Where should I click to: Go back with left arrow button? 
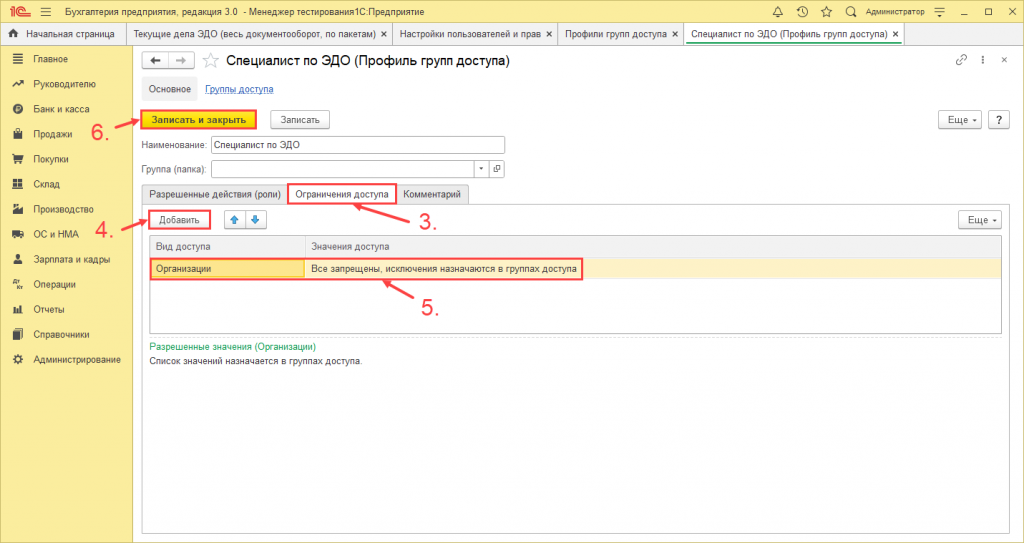[x=155, y=61]
